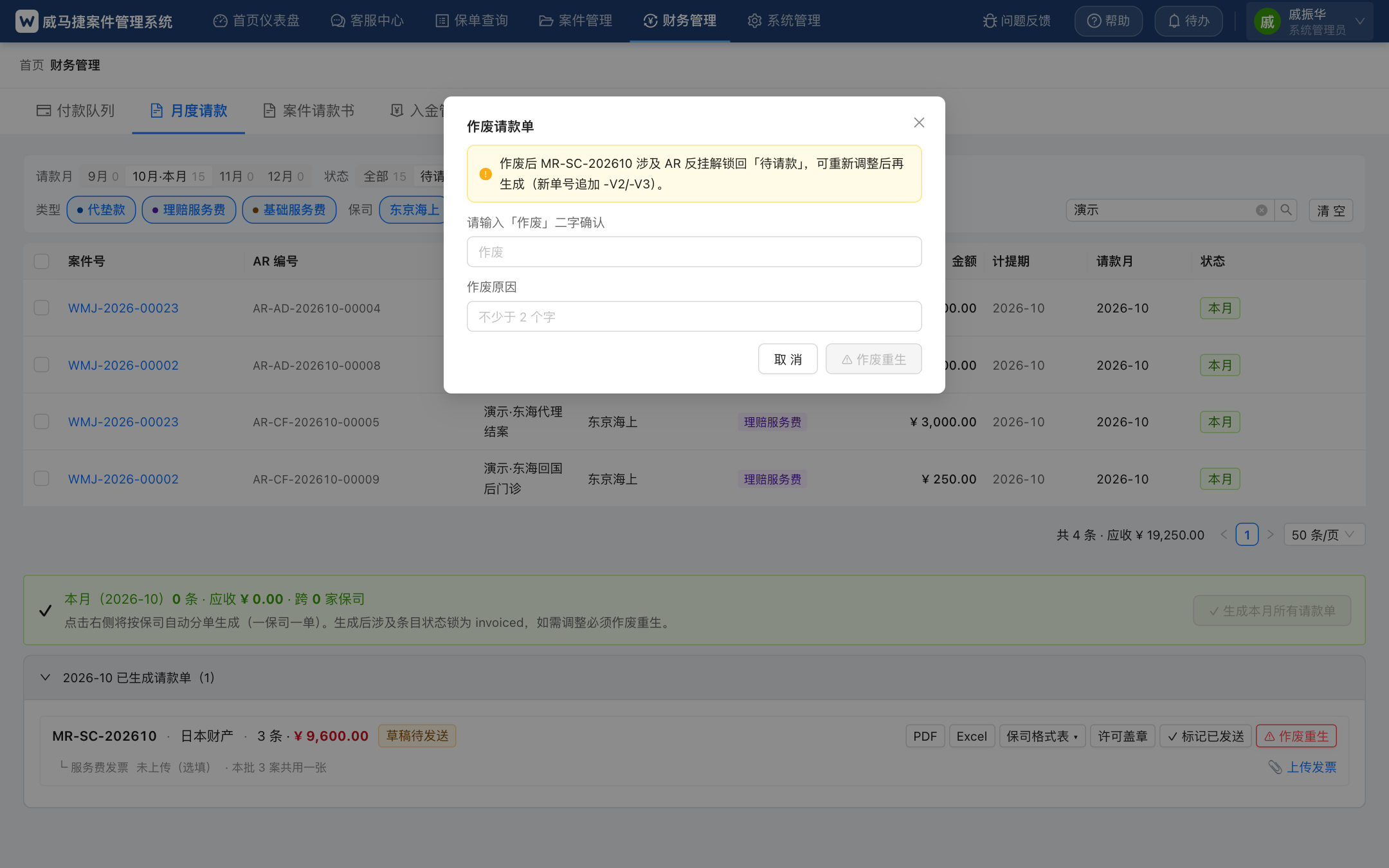1389x868 pixels.
Task: Click the 作废 confirmation input field
Action: [x=694, y=252]
